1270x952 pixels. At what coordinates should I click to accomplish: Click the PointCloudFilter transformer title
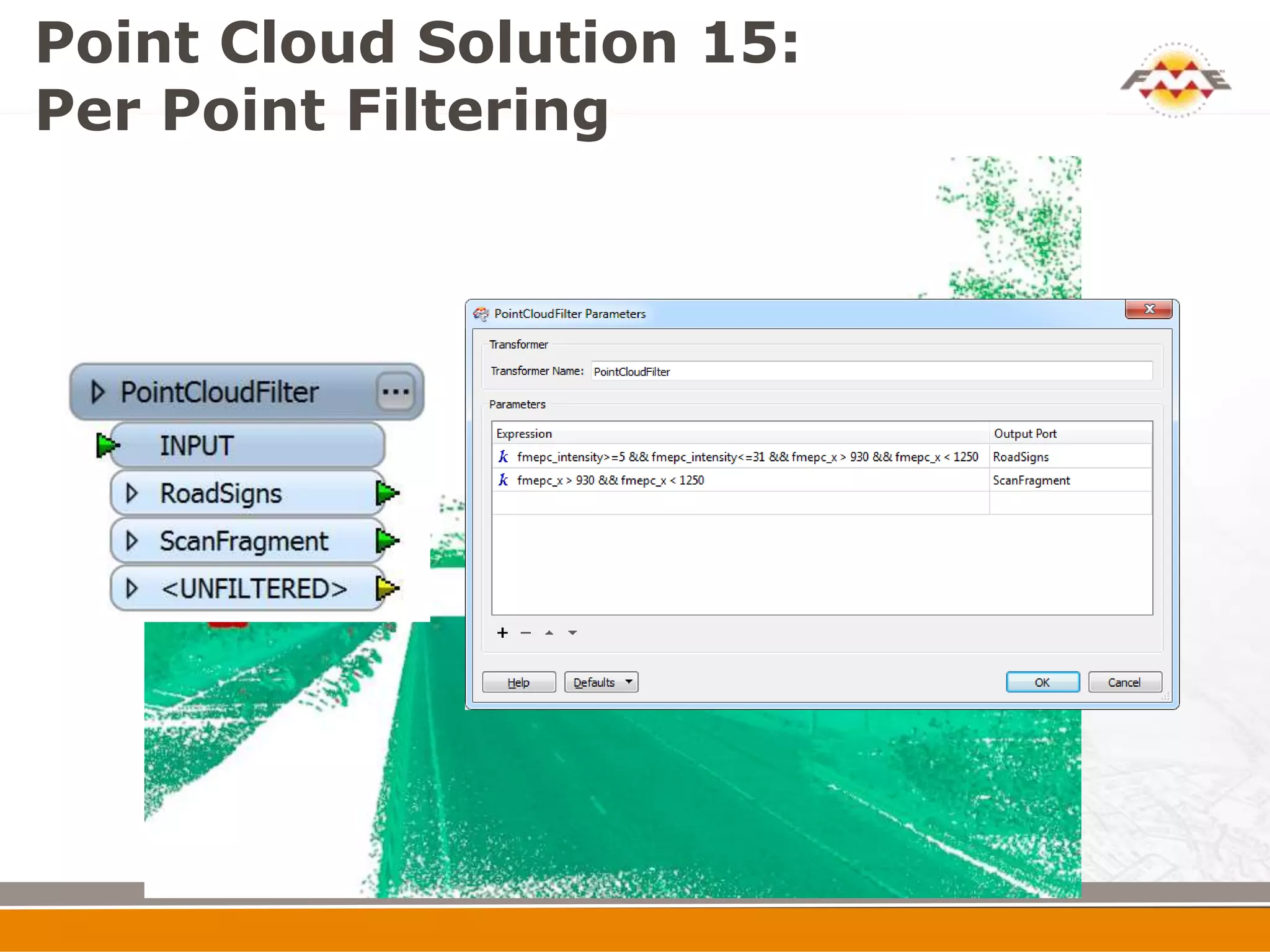point(219,392)
